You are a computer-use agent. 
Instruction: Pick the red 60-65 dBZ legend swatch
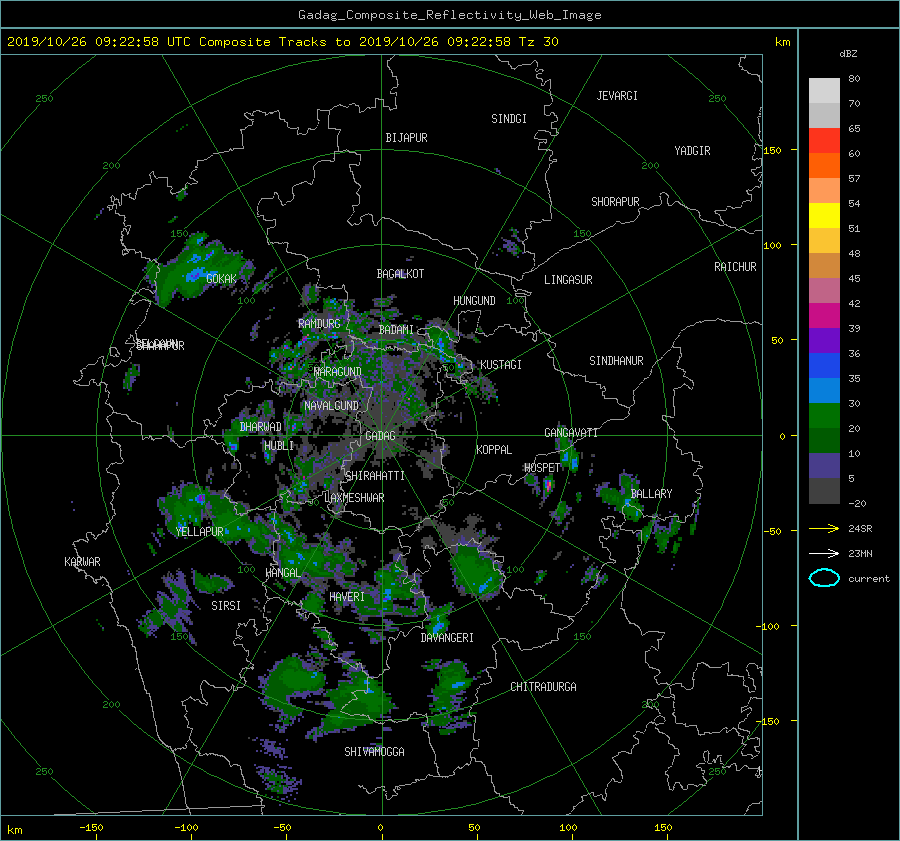tap(824, 140)
